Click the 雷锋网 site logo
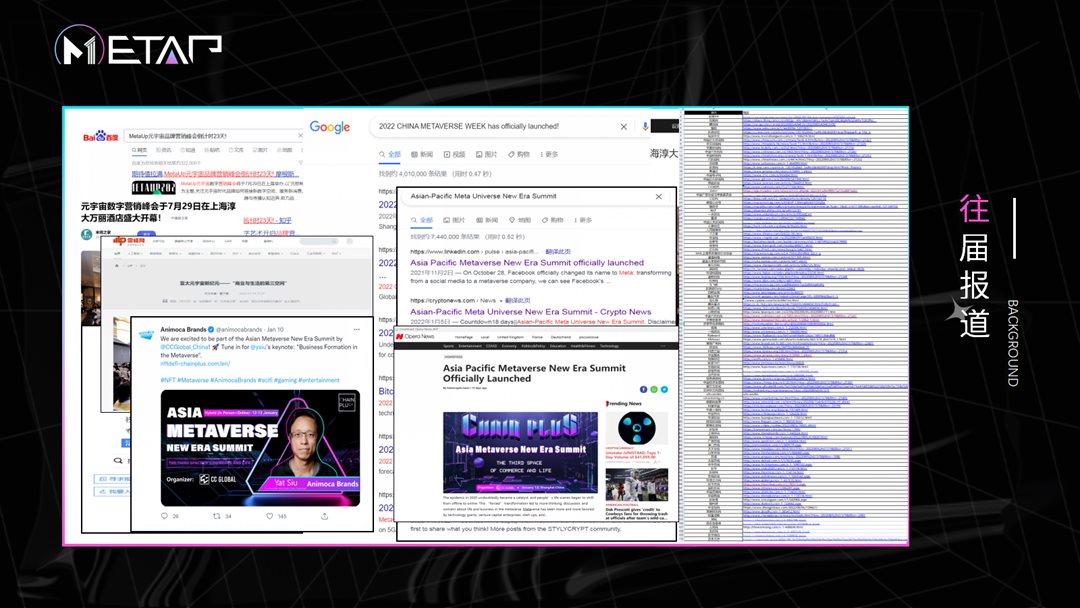The image size is (1080, 608). pos(129,241)
